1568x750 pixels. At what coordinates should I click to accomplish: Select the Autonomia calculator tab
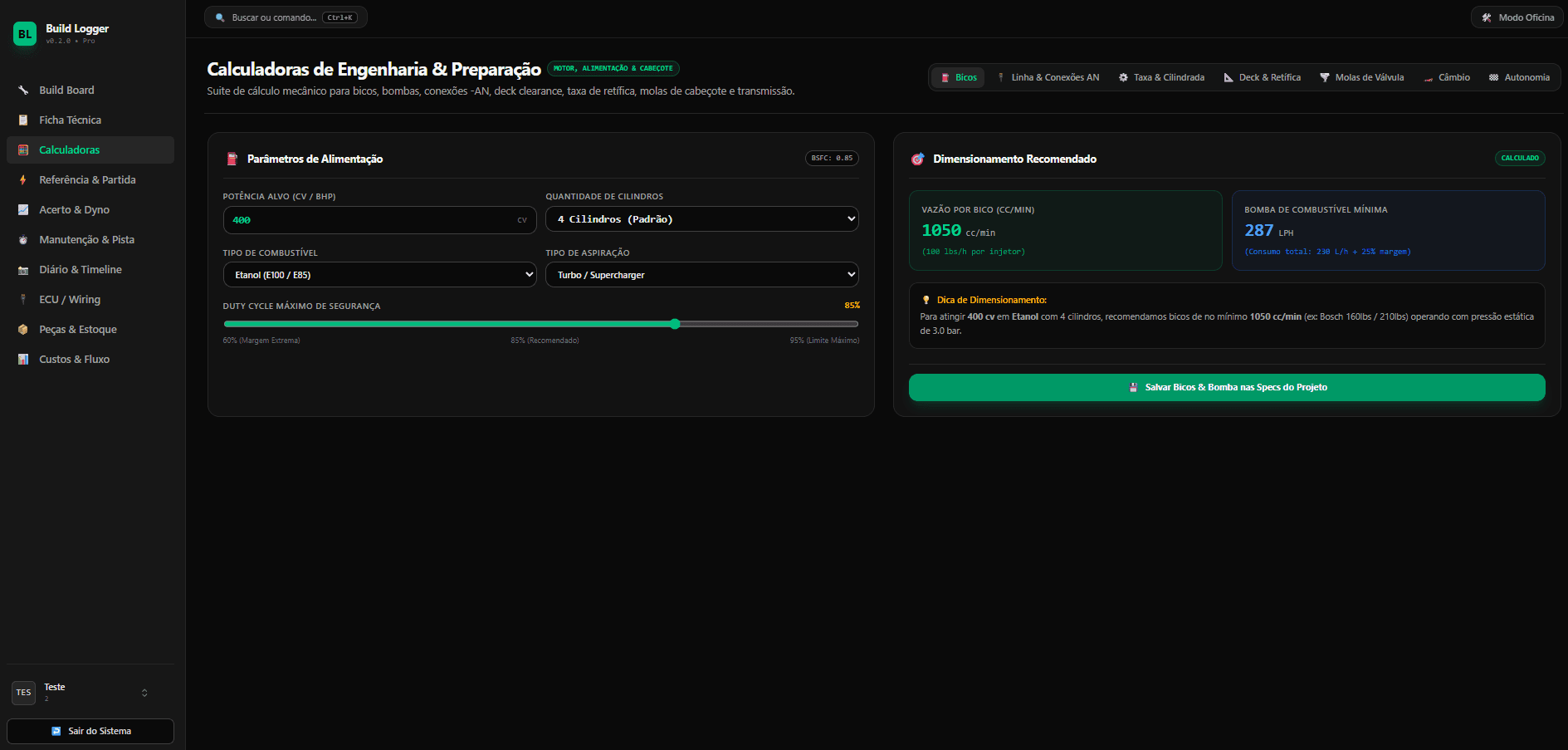click(1519, 77)
